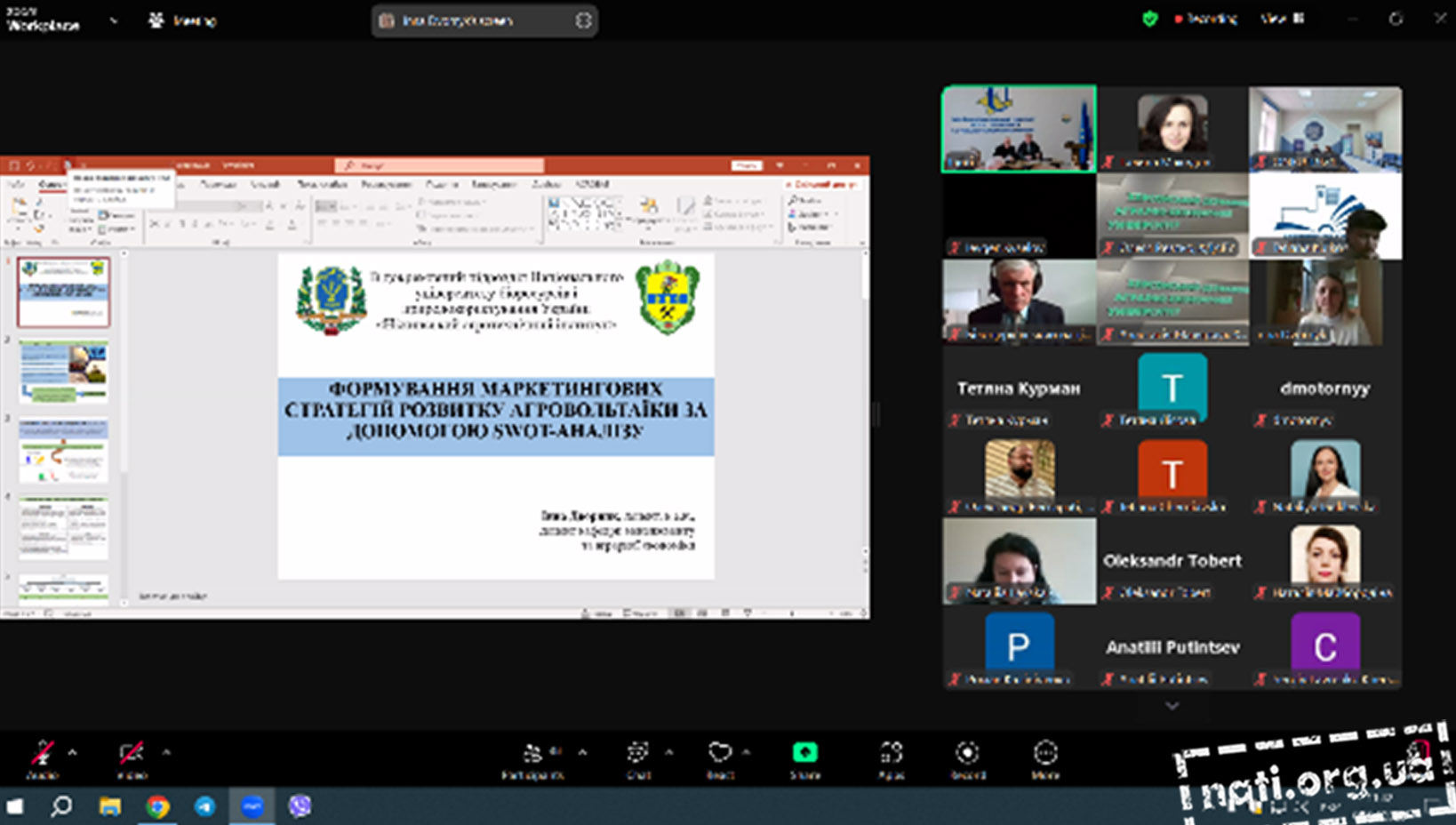The height and width of the screenshot is (825, 1456).
Task: Expand the video settings arrow
Action: [x=166, y=753]
